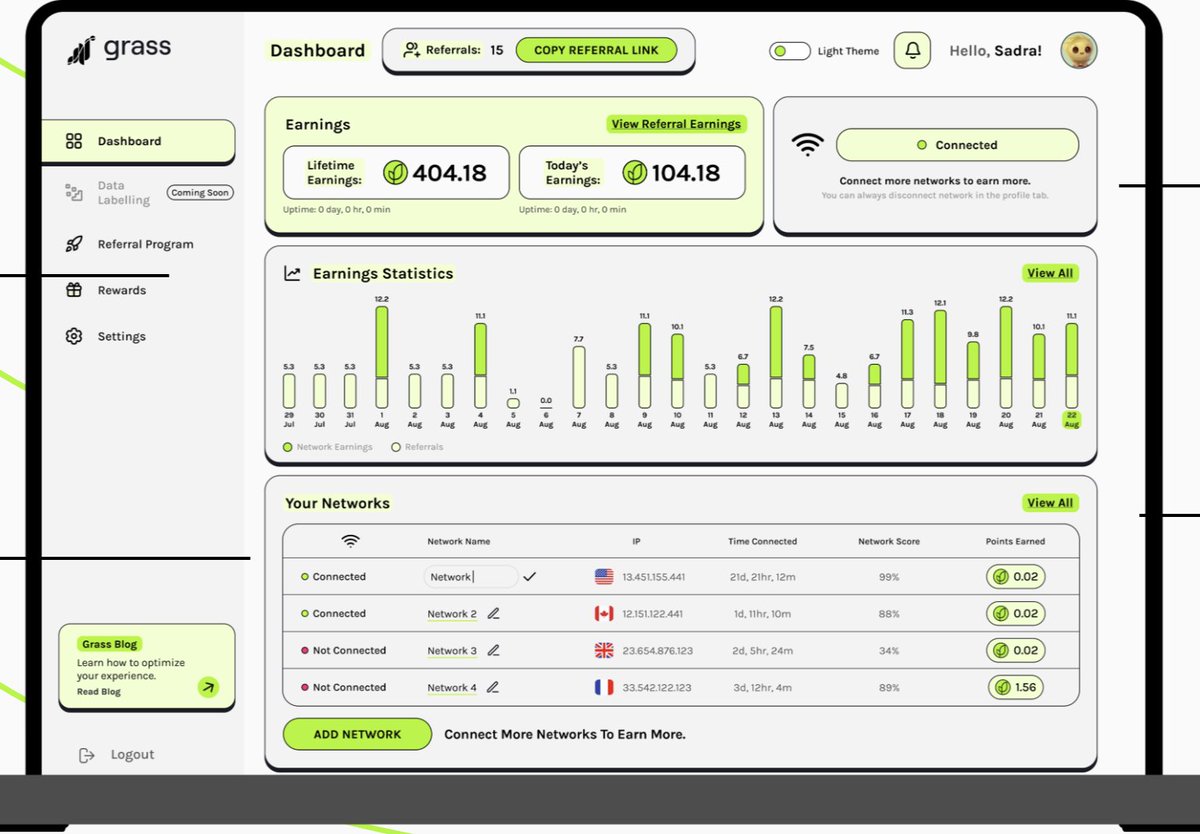Open View Referral Earnings link
The height and width of the screenshot is (834, 1200).
tap(676, 124)
